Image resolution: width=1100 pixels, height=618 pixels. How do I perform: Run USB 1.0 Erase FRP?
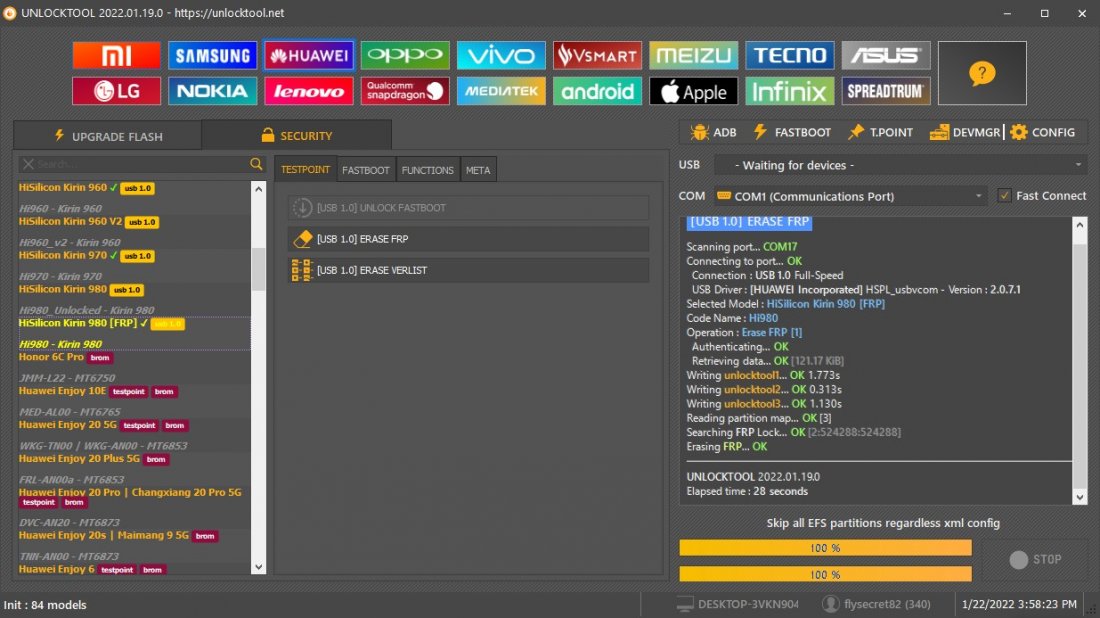[x=468, y=239]
